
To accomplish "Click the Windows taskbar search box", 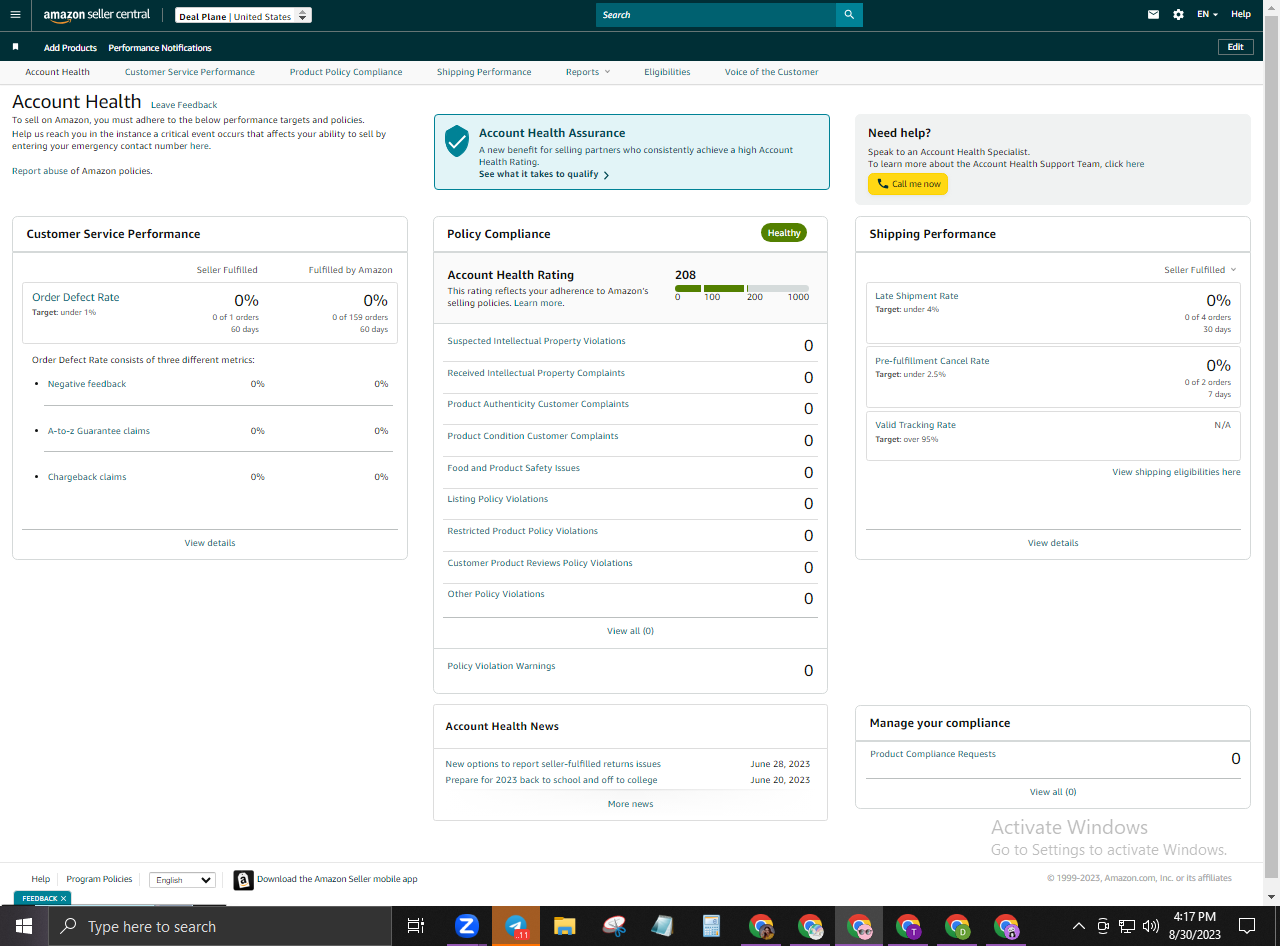I will pos(219,926).
